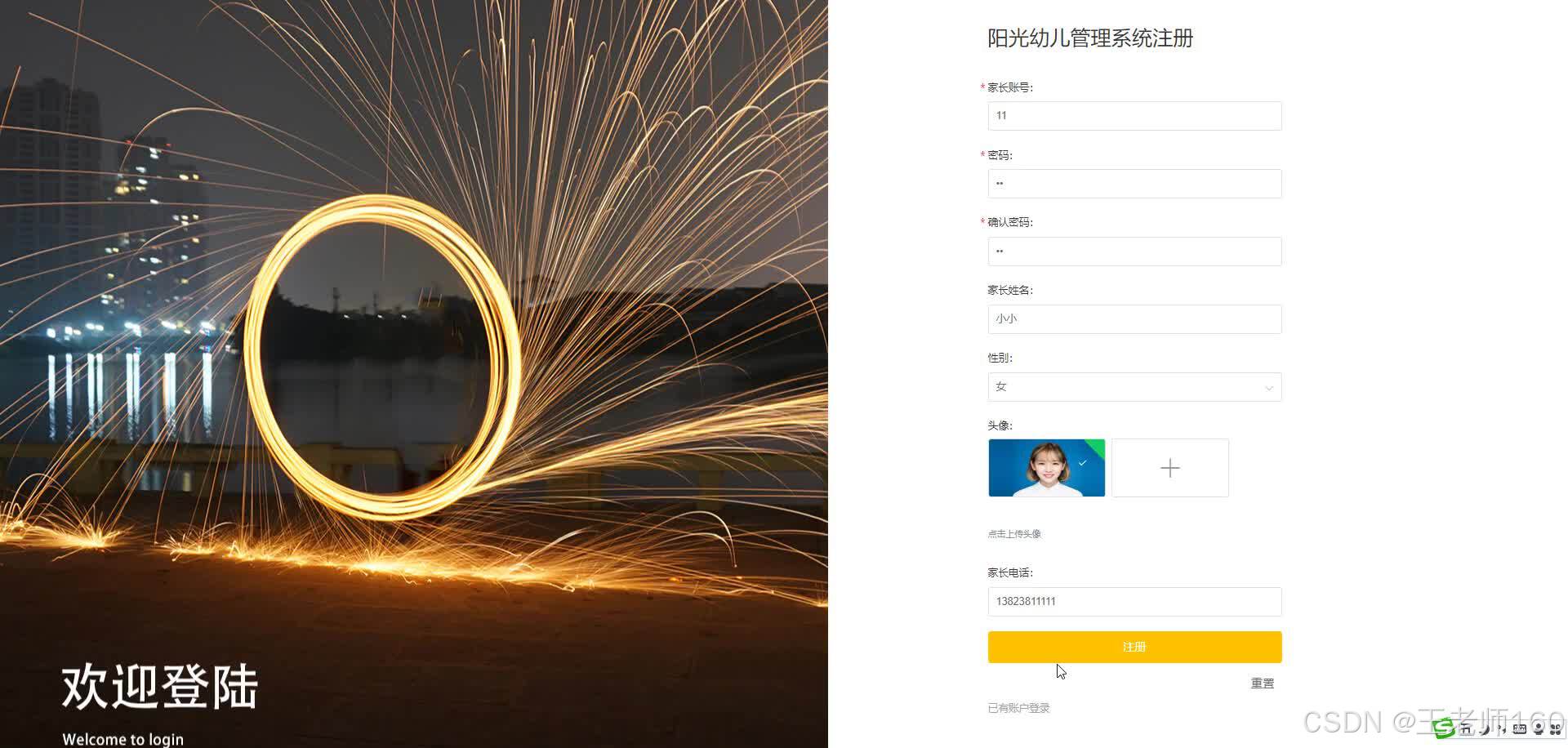Focus the 密码 password input field
Viewport: 1568px width, 748px height.
tap(1134, 184)
